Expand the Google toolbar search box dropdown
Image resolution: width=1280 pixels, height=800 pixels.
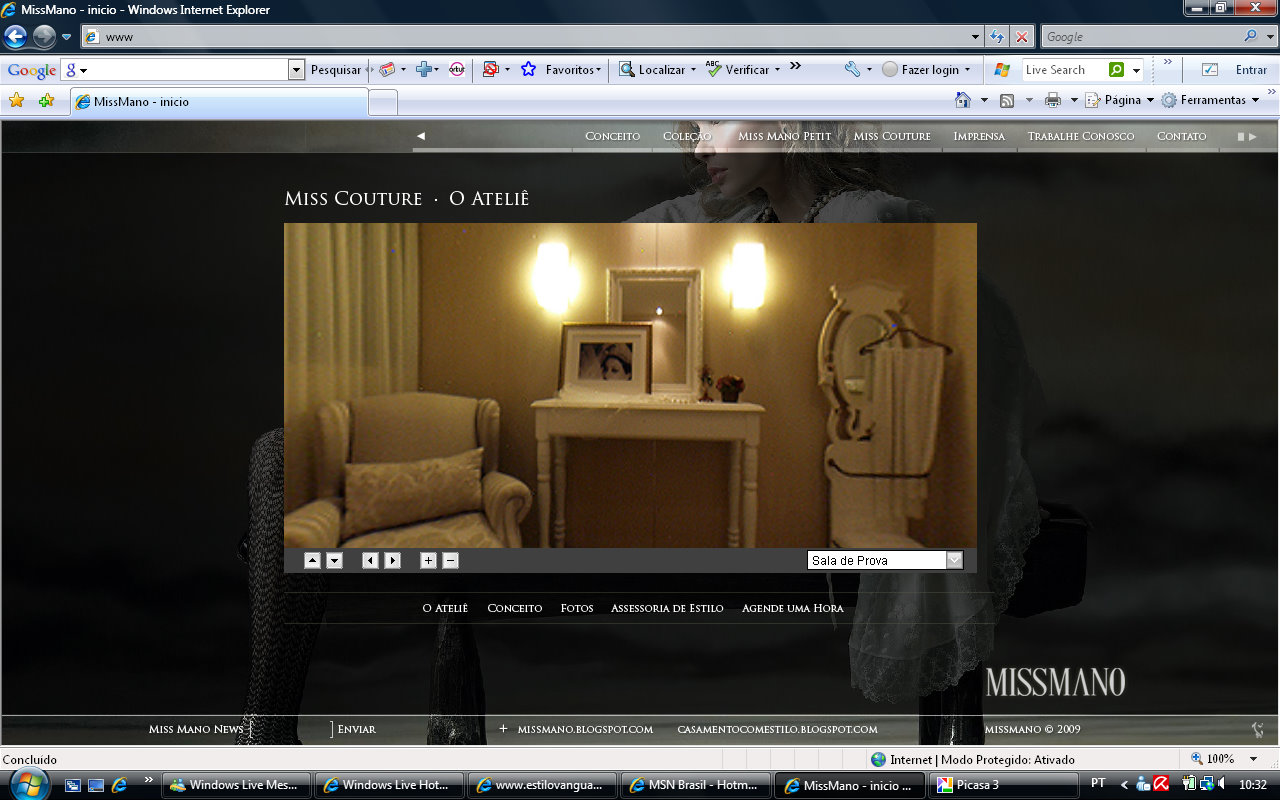[x=296, y=70]
